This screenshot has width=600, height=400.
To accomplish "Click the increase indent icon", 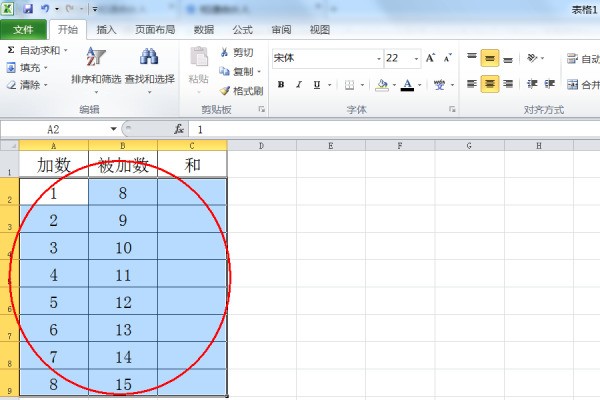I will pyautogui.click(x=549, y=84).
